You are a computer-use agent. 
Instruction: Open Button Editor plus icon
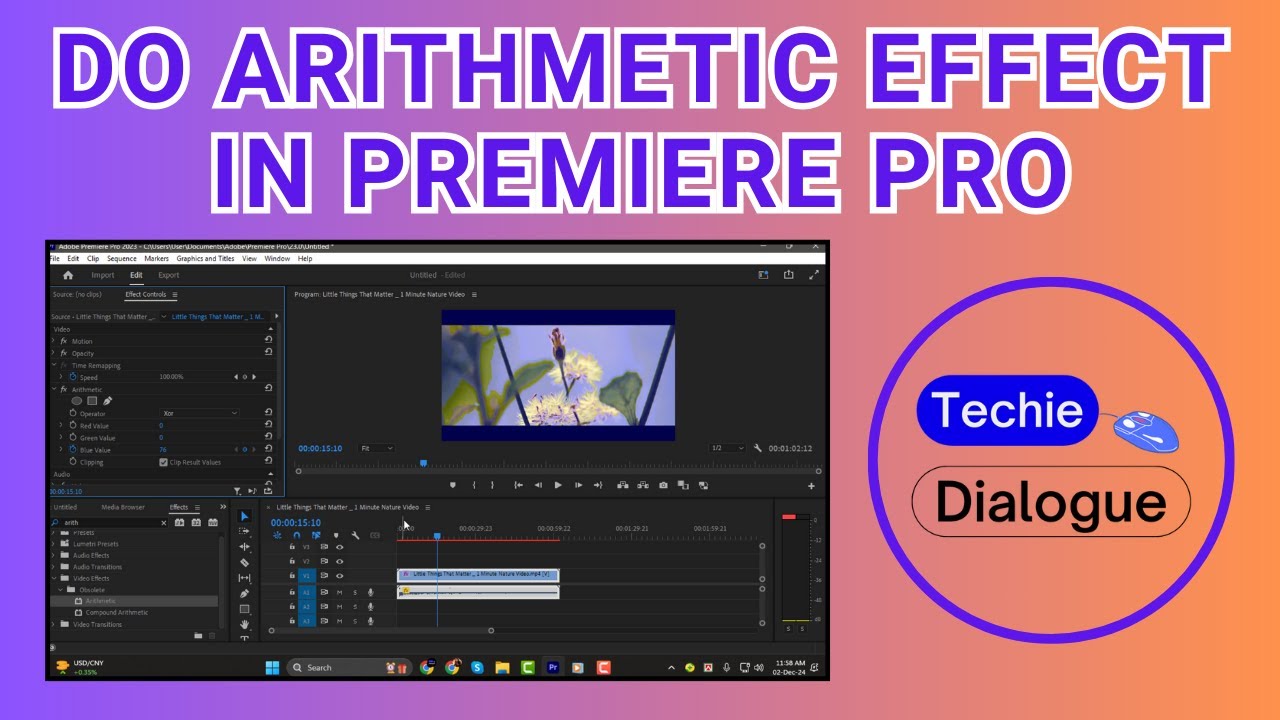(811, 486)
